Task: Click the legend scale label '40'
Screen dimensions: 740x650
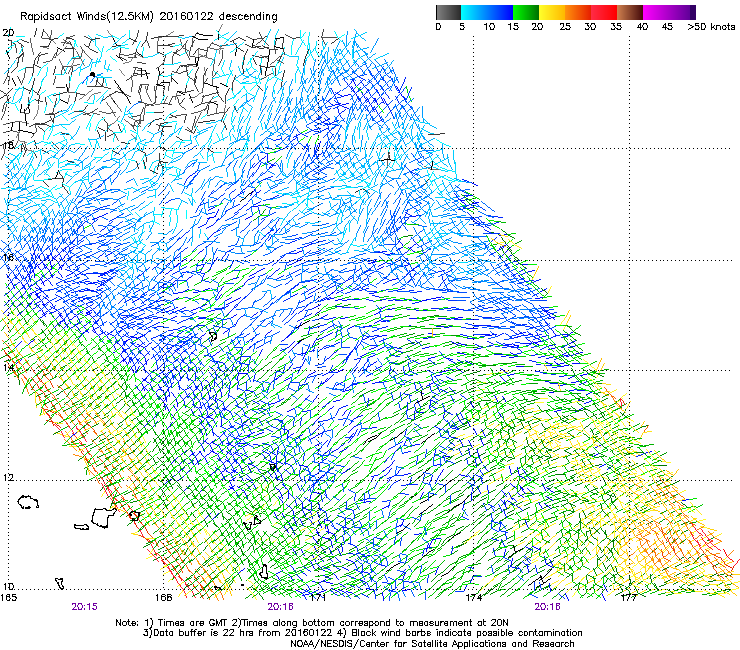Action: pyautogui.click(x=642, y=27)
